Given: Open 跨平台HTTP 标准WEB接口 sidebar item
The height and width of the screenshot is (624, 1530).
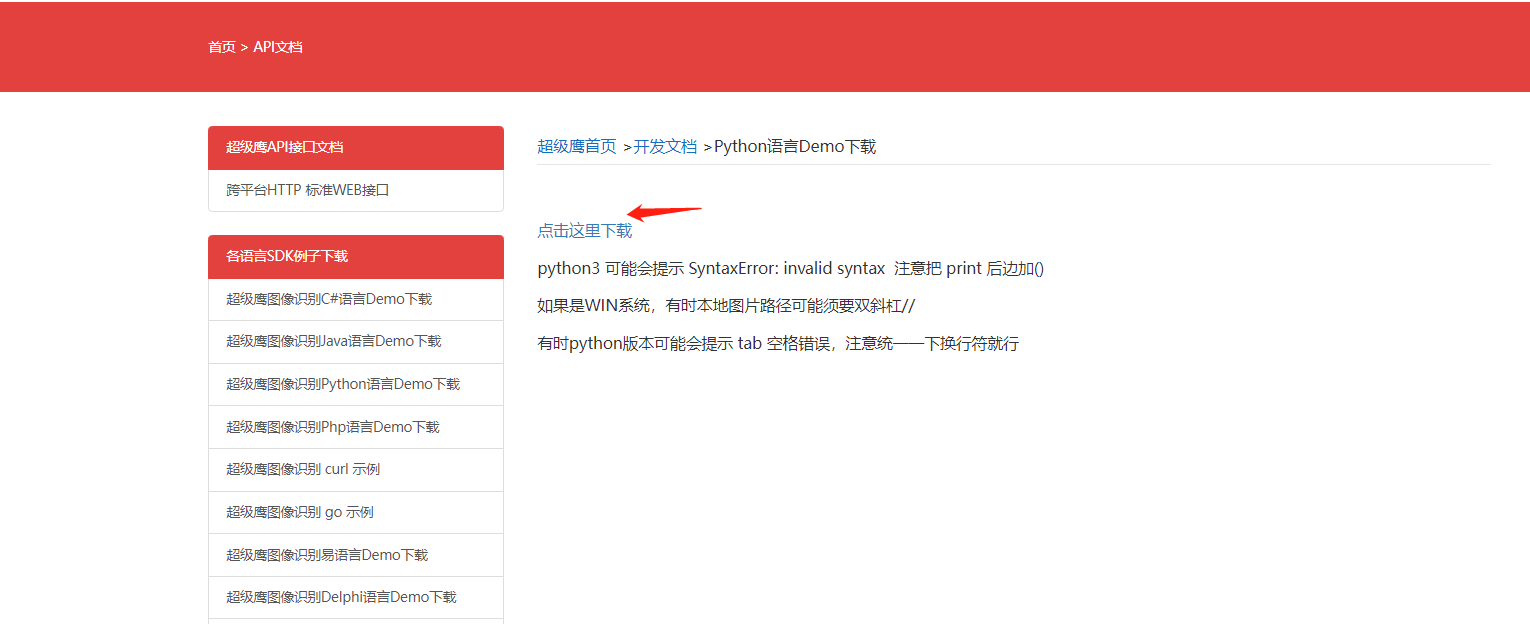Looking at the screenshot, I should tap(356, 190).
